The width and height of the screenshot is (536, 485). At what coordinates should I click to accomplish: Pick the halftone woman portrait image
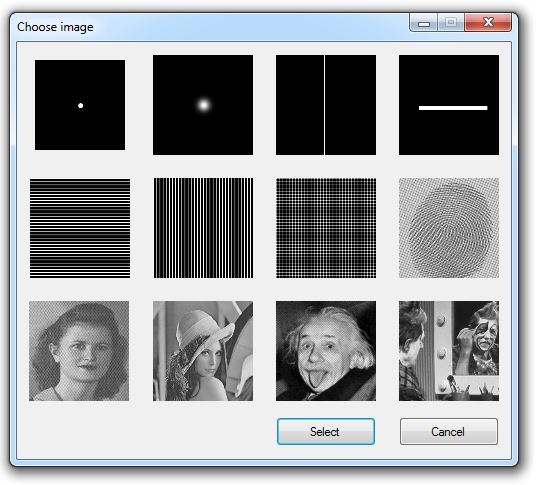click(79, 351)
